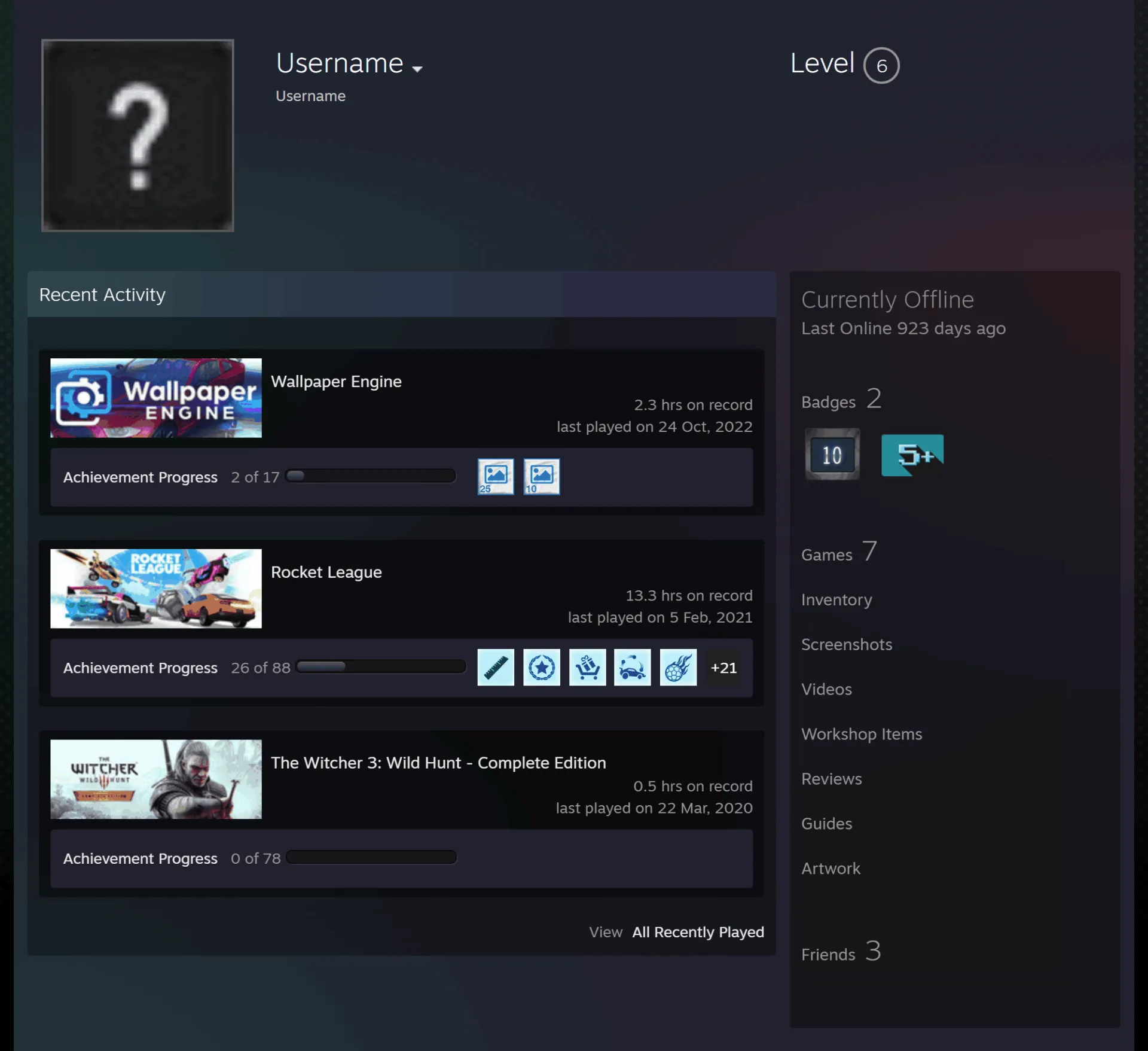Click the Wallpaper Engine title link

click(336, 382)
